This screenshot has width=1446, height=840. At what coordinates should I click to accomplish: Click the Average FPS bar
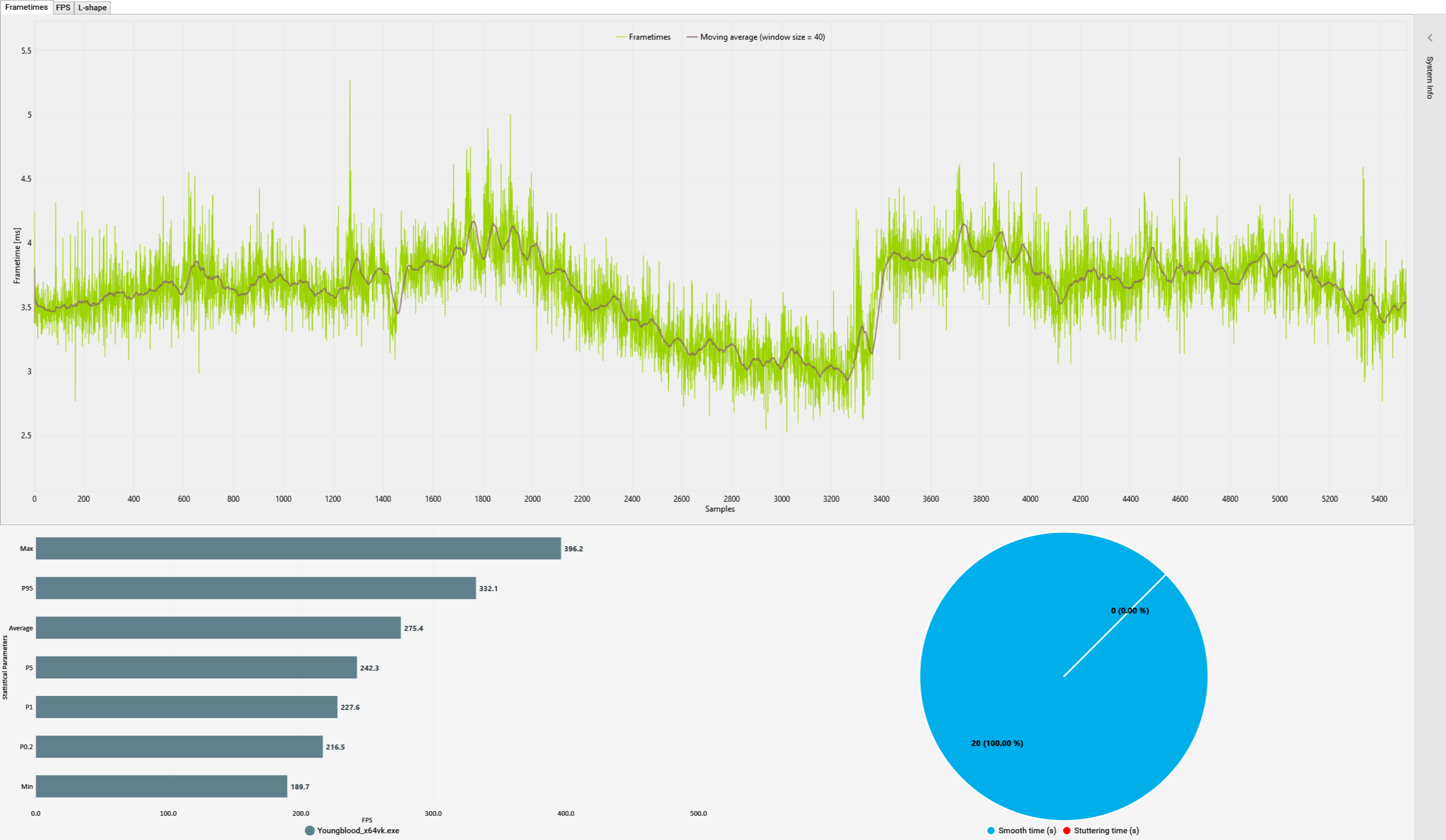pos(218,628)
